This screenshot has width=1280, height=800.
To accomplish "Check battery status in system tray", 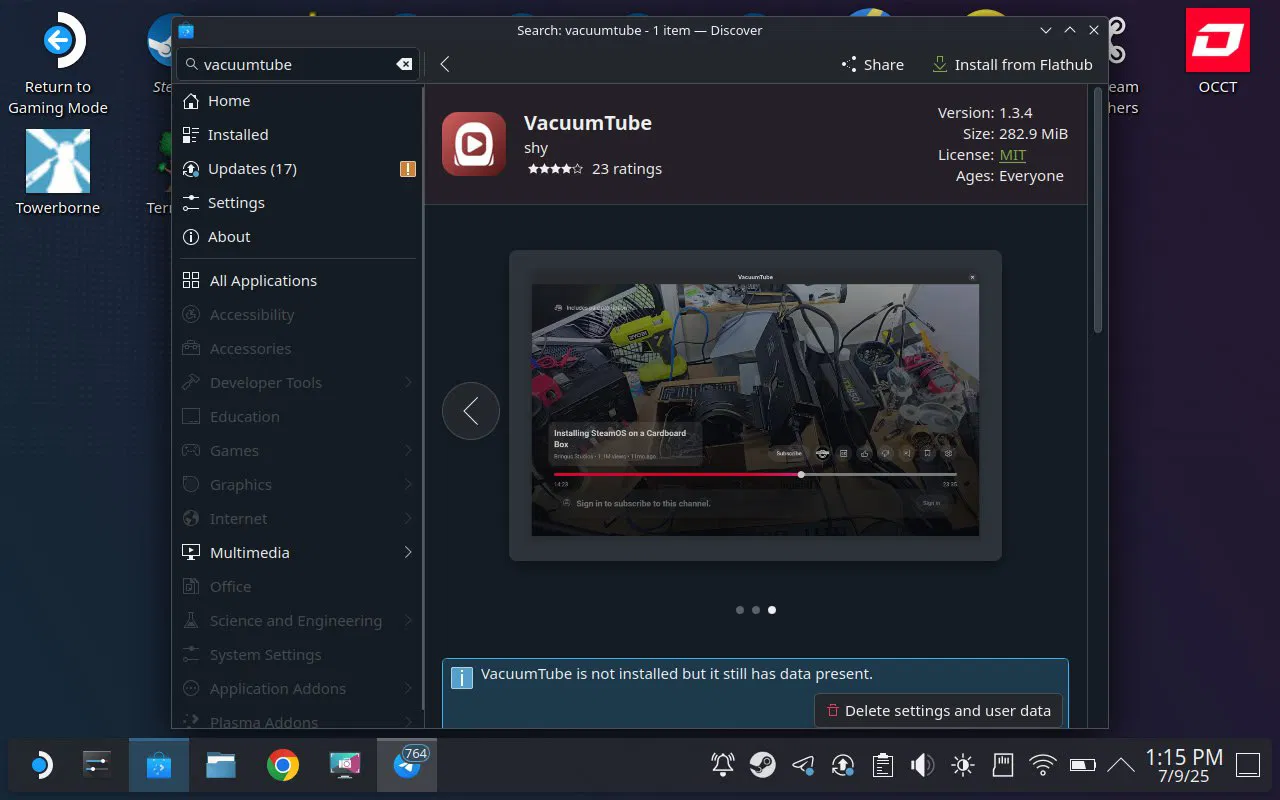I will tap(1083, 766).
